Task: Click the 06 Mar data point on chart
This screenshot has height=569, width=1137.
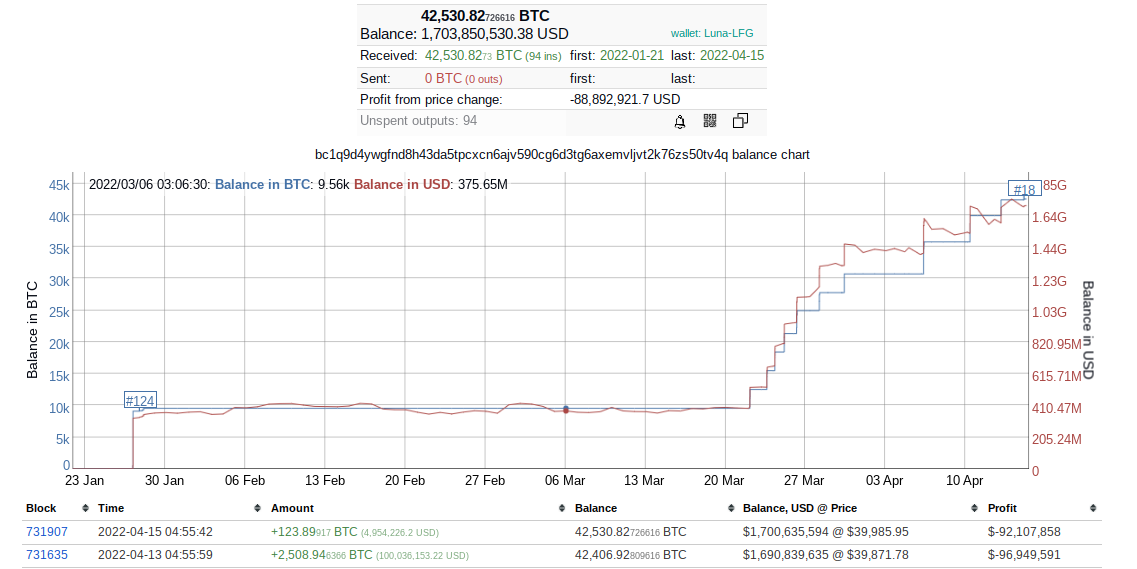Action: [566, 410]
